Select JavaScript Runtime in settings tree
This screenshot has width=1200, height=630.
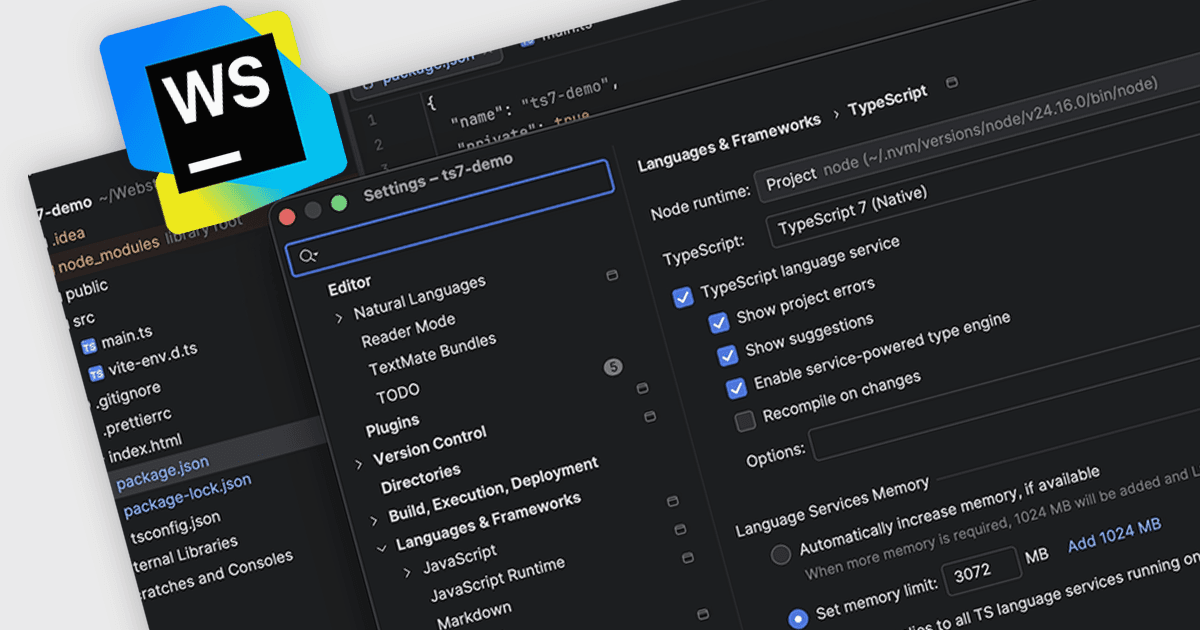pyautogui.click(x=497, y=579)
